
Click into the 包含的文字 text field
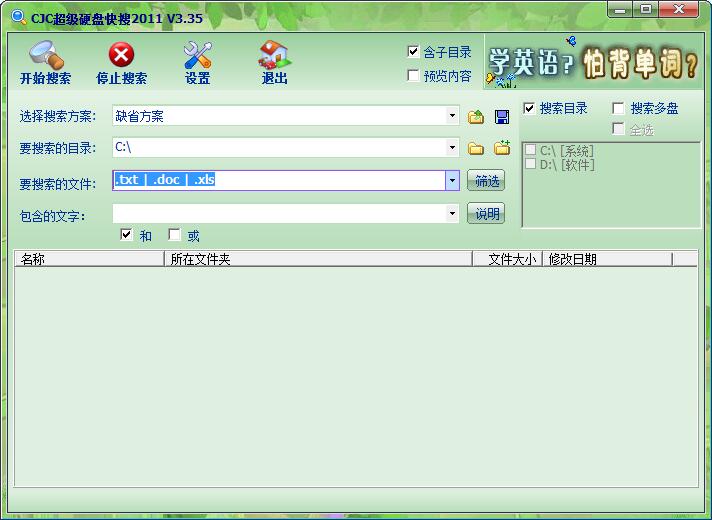(279, 213)
